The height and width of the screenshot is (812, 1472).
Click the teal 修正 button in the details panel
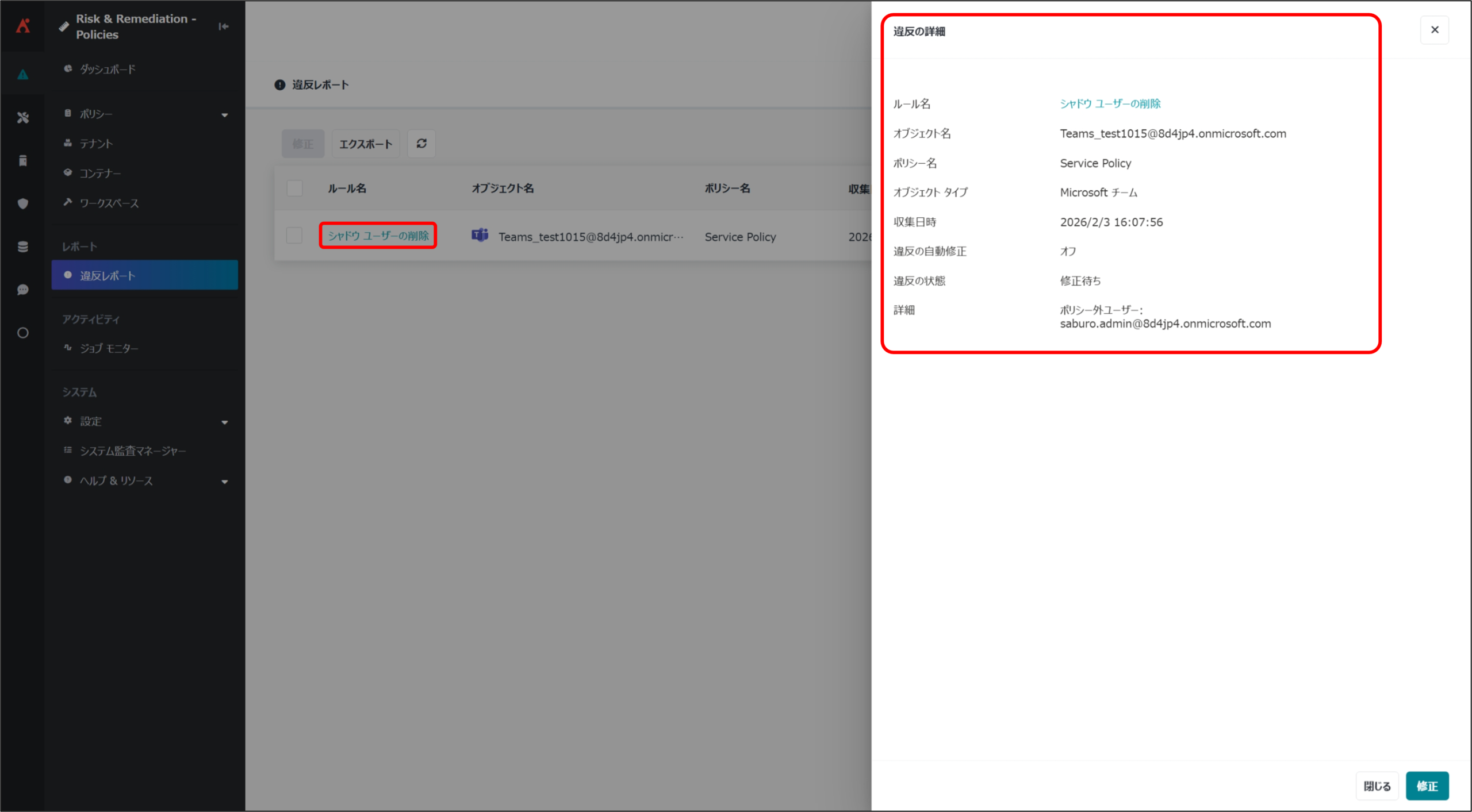click(x=1427, y=786)
